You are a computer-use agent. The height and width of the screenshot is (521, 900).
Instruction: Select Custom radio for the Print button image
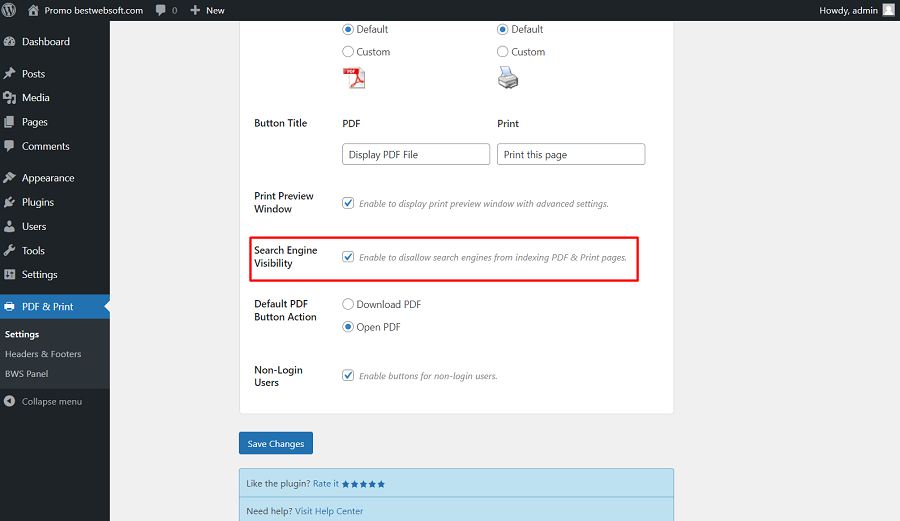coord(503,52)
